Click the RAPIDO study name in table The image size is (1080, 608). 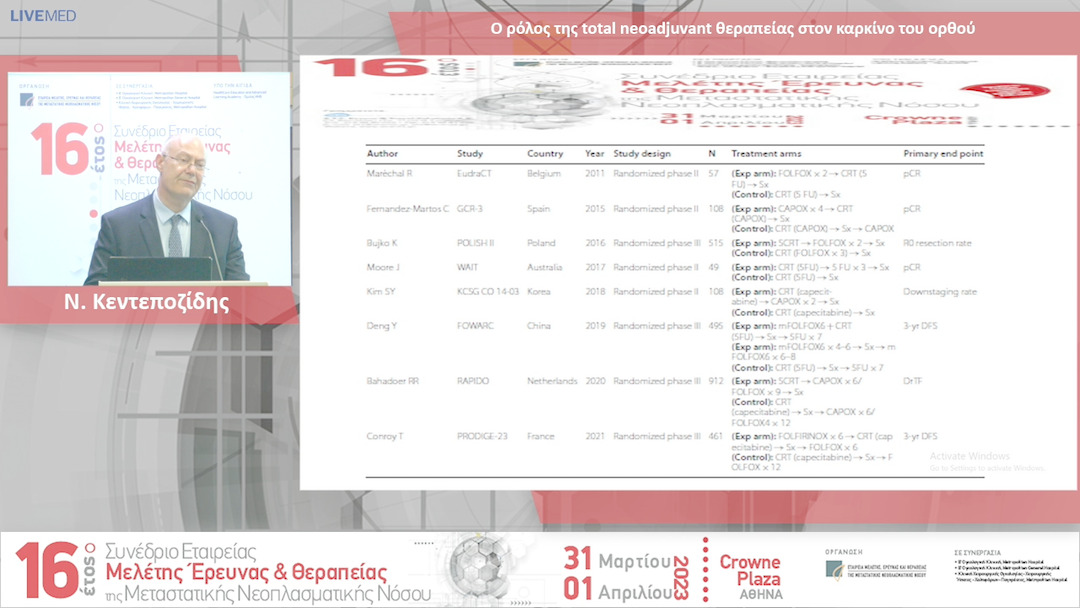point(476,381)
